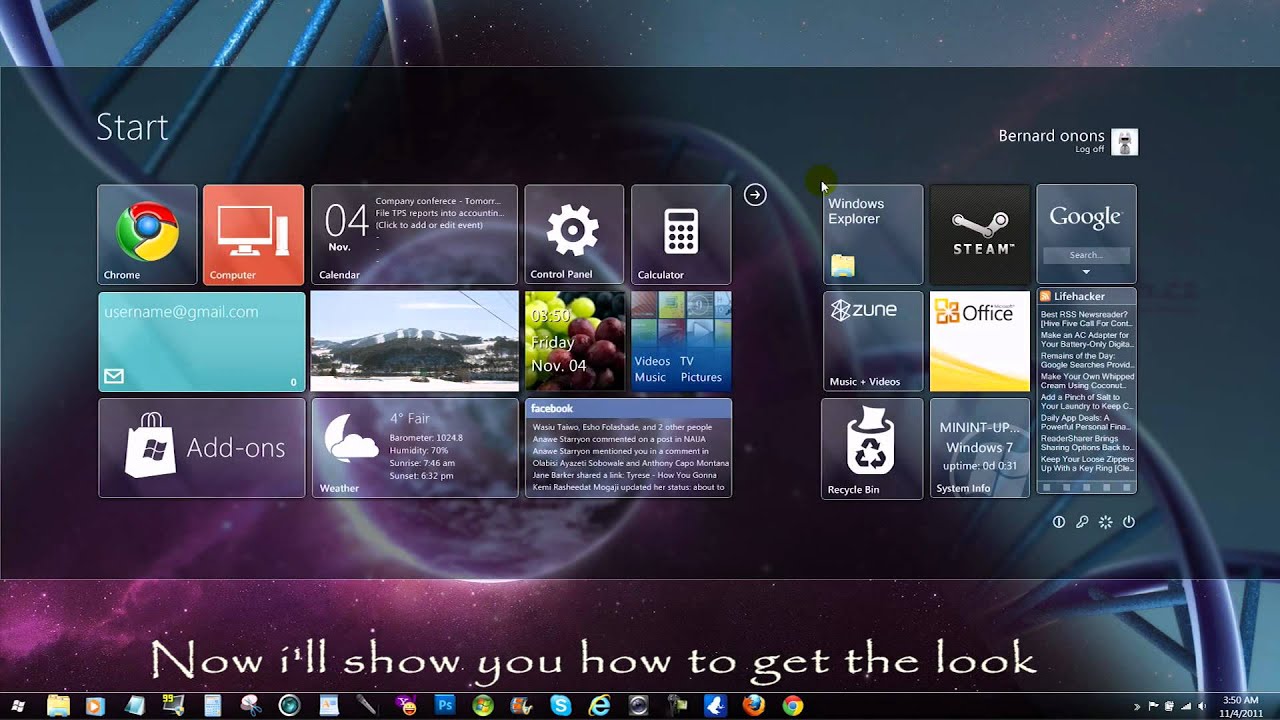
Task: Click the volume icon in system tray
Action: [x=1201, y=707]
